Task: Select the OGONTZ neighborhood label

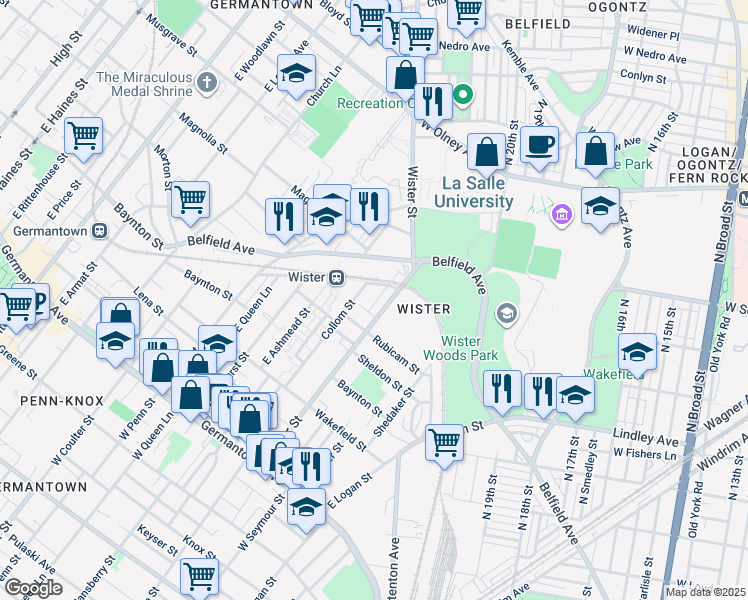Action: click(617, 7)
